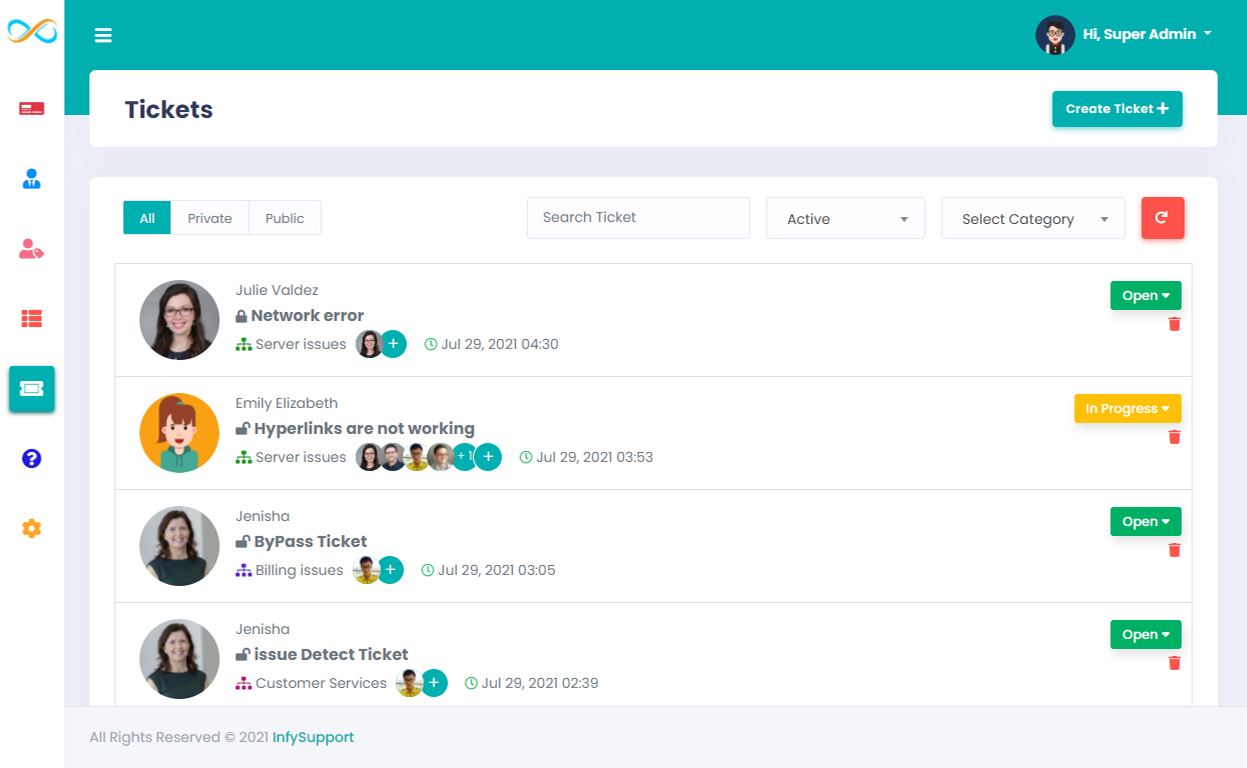Refresh the ticket list

[1162, 217]
